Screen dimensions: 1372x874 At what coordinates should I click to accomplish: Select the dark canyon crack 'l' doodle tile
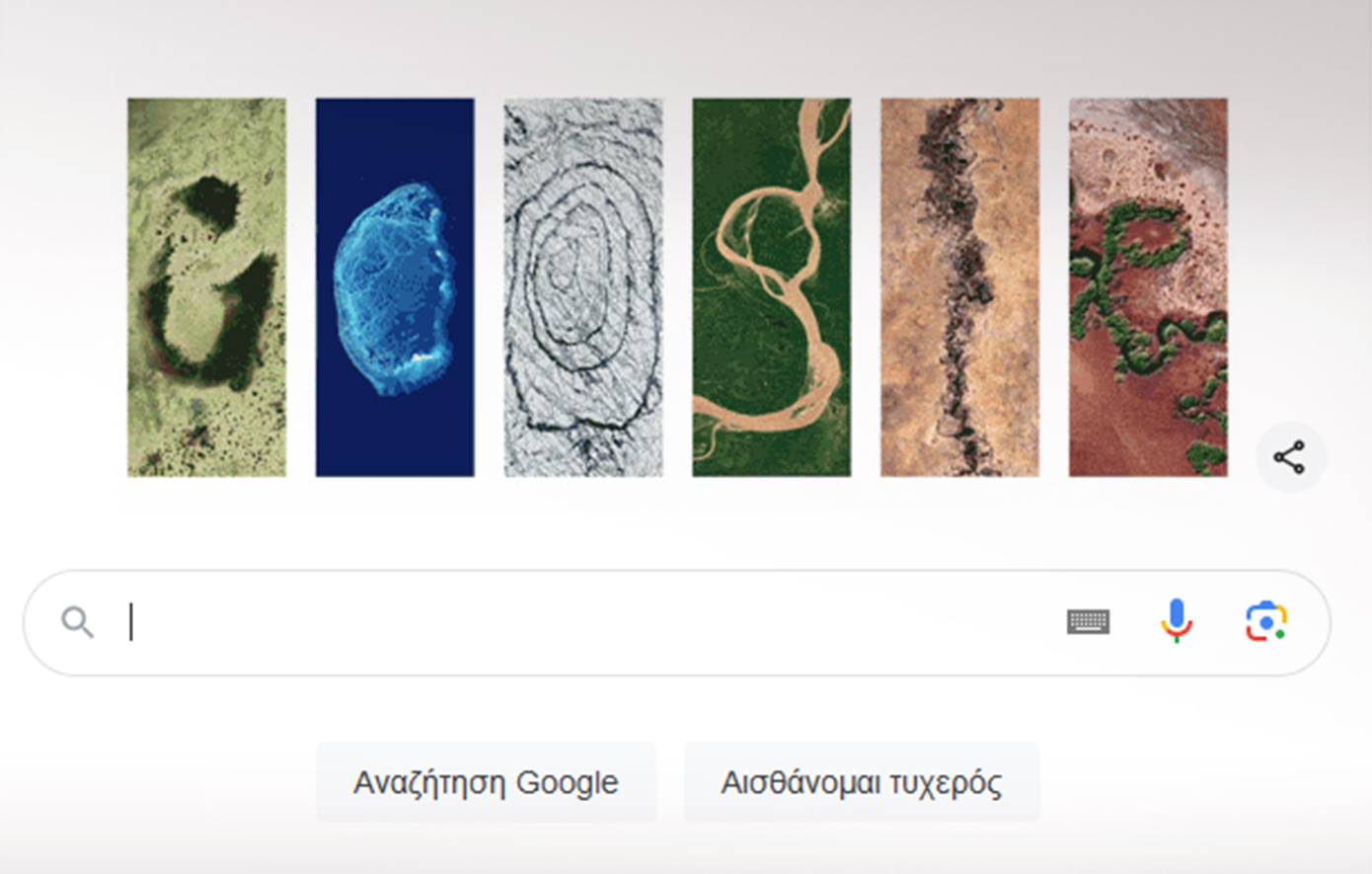click(x=959, y=287)
